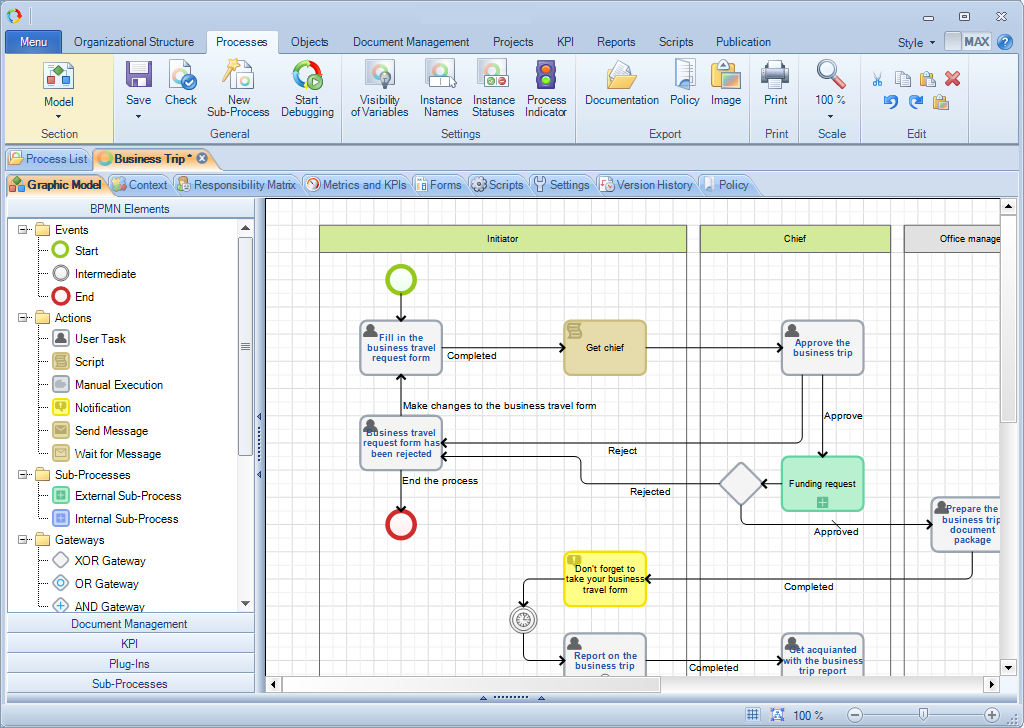Click the Process Indicator traffic light

(x=546, y=74)
